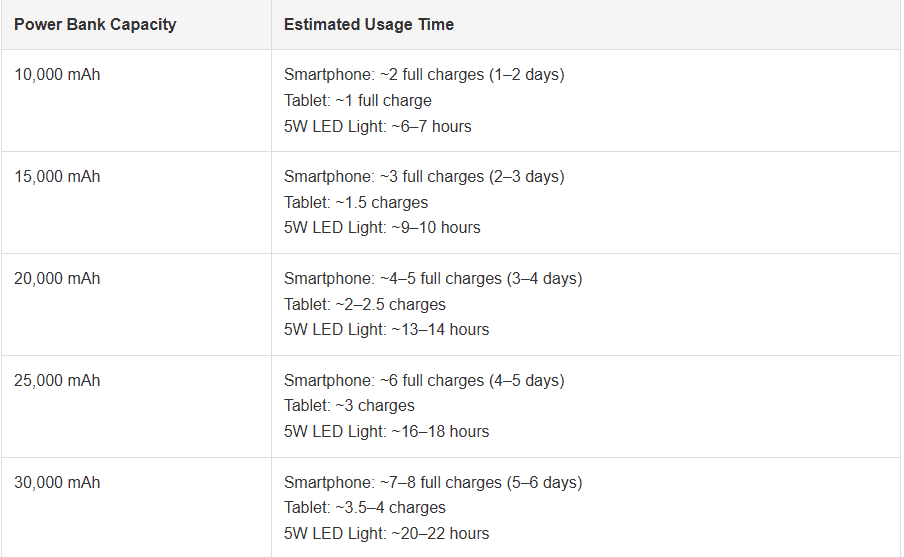Click the Power Bank Capacity column header
904x557 pixels.
point(95,24)
